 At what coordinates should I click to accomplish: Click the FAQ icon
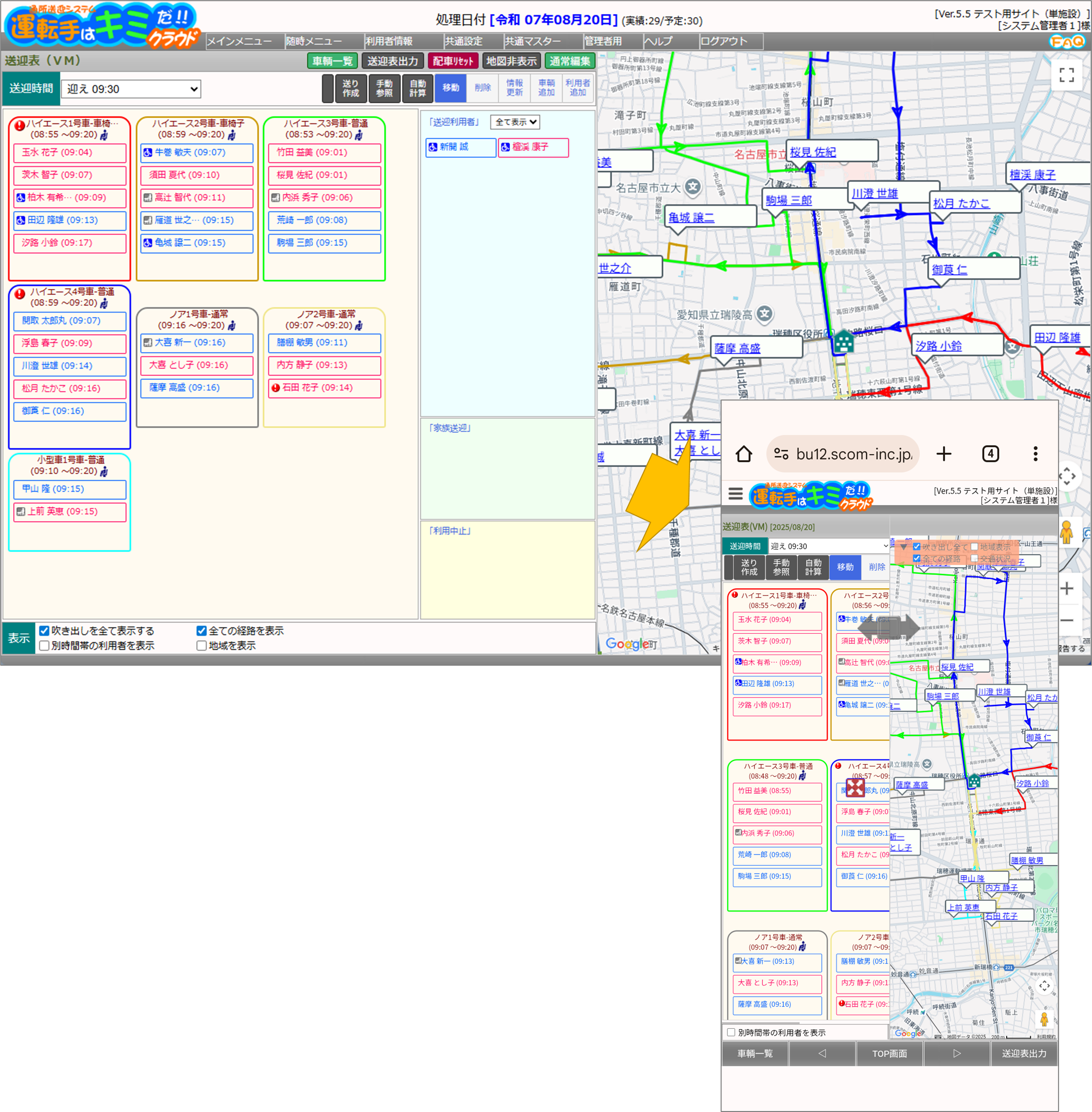(1067, 41)
